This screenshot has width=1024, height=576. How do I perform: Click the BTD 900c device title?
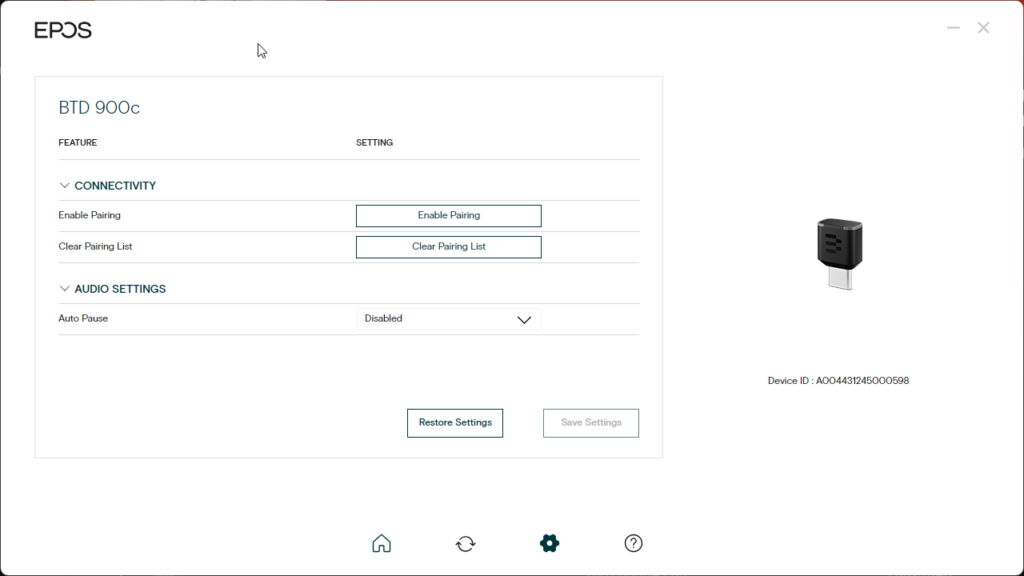coord(99,108)
